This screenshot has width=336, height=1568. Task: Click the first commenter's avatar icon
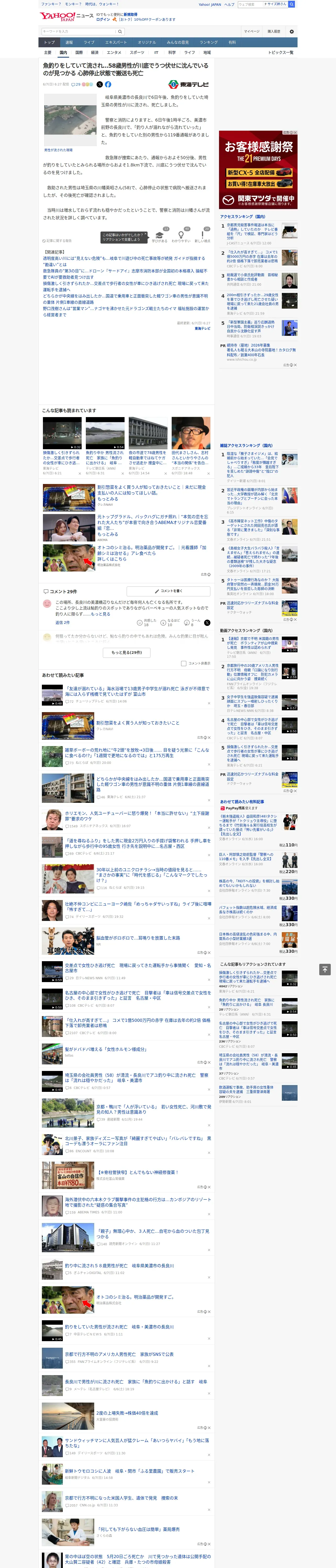click(47, 604)
